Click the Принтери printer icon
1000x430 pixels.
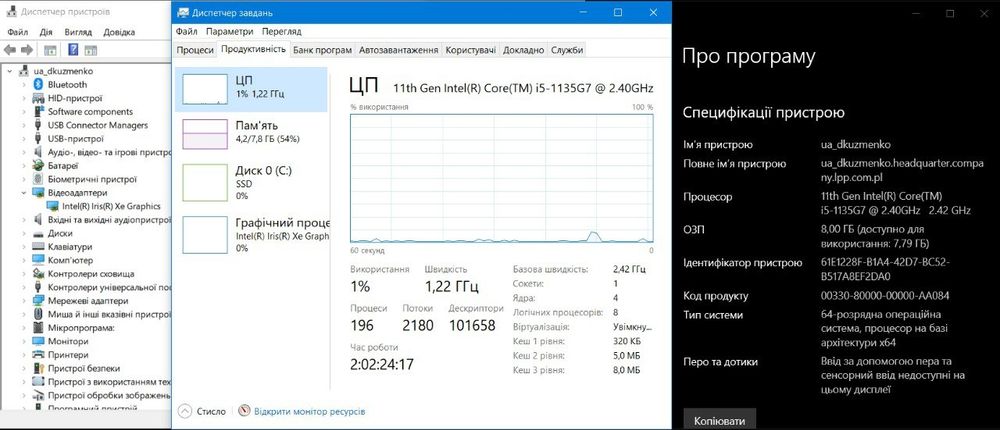point(38,355)
